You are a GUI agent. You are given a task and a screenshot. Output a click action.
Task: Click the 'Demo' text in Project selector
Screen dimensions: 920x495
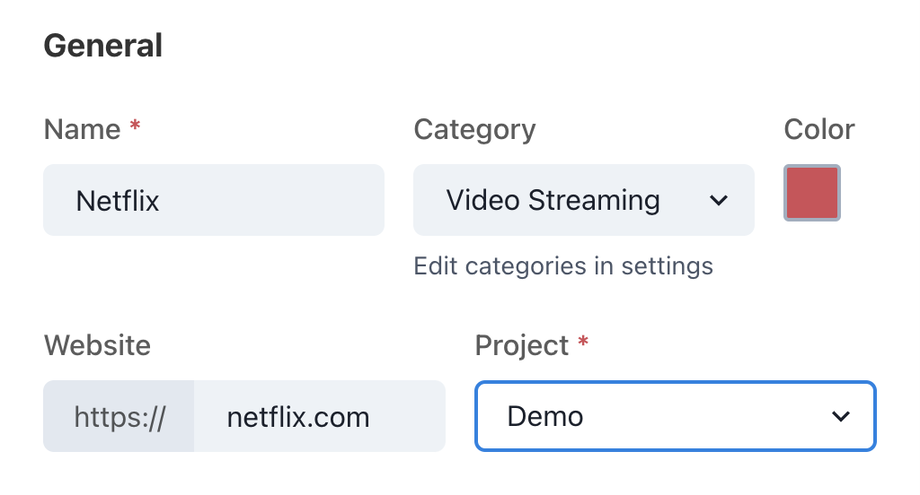[x=545, y=416]
